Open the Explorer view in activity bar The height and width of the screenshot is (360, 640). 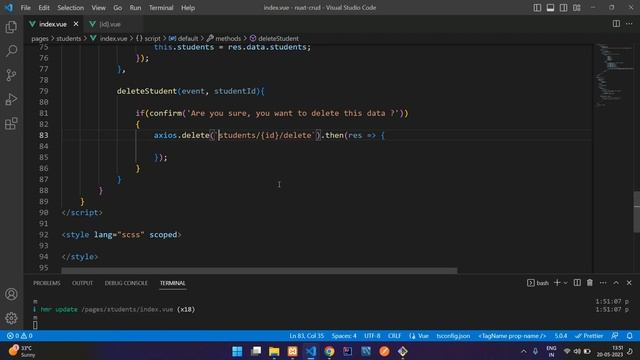11,27
